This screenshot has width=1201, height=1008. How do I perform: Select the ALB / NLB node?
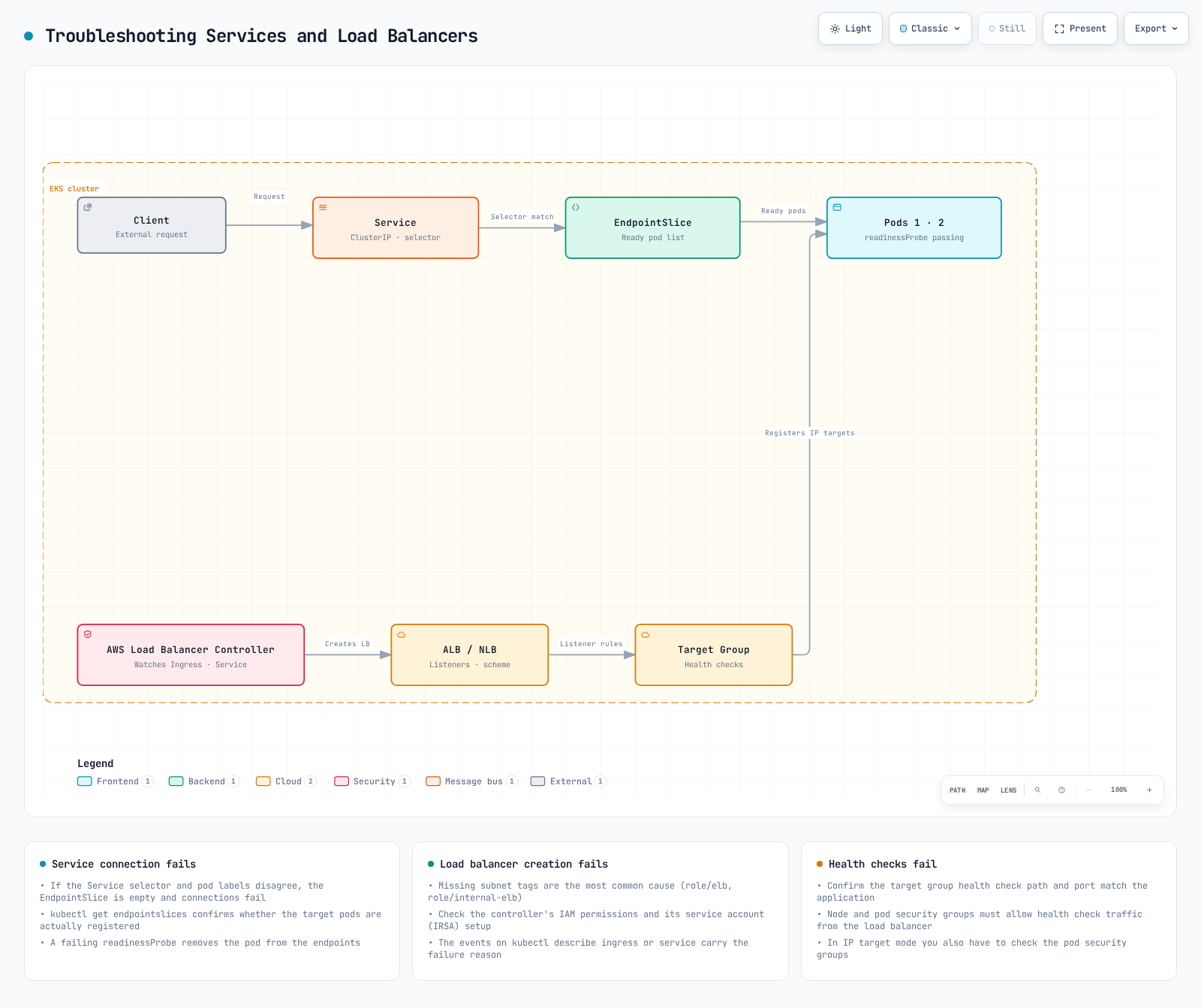tap(470, 655)
